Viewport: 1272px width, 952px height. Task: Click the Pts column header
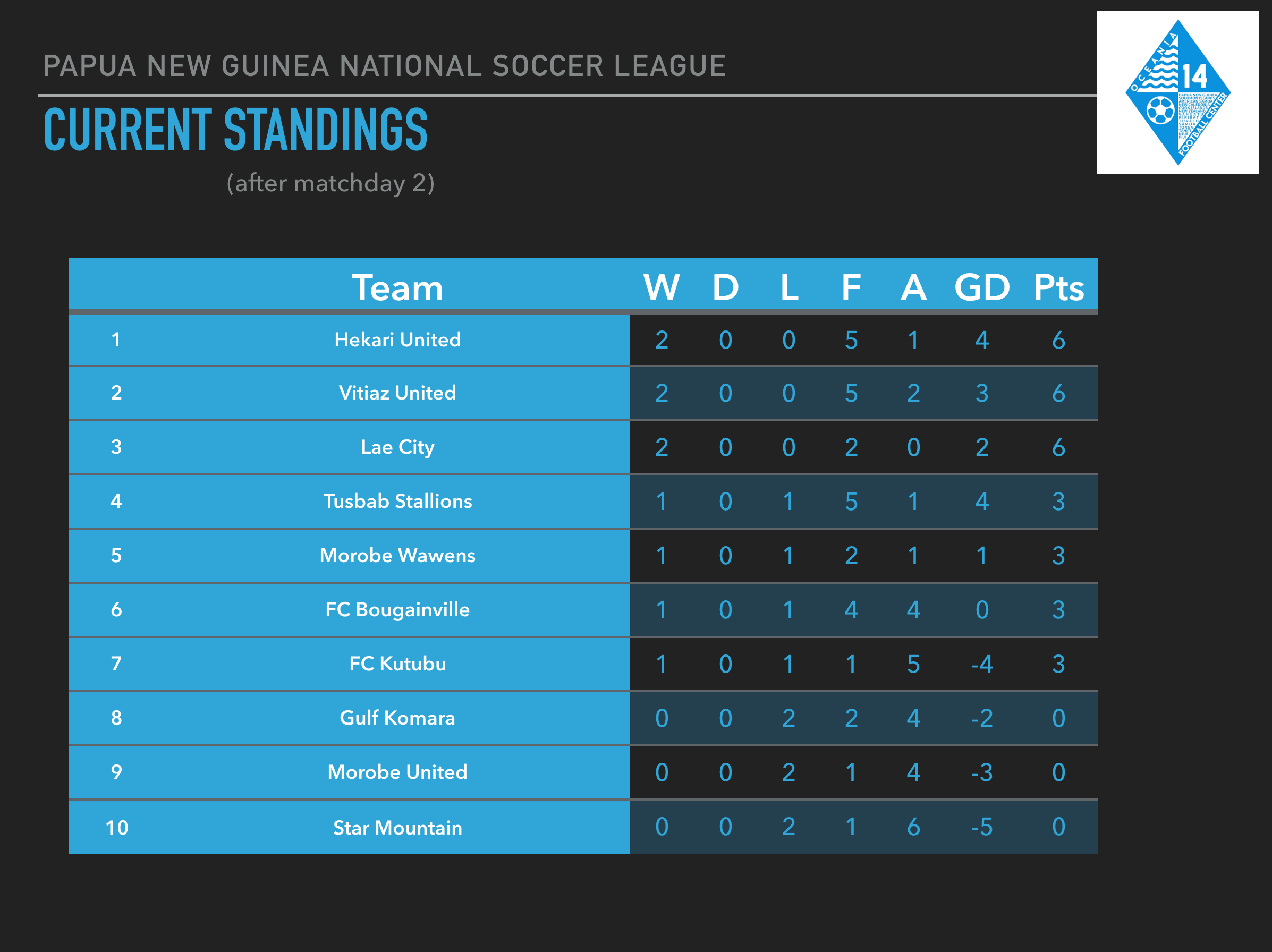click(1058, 287)
